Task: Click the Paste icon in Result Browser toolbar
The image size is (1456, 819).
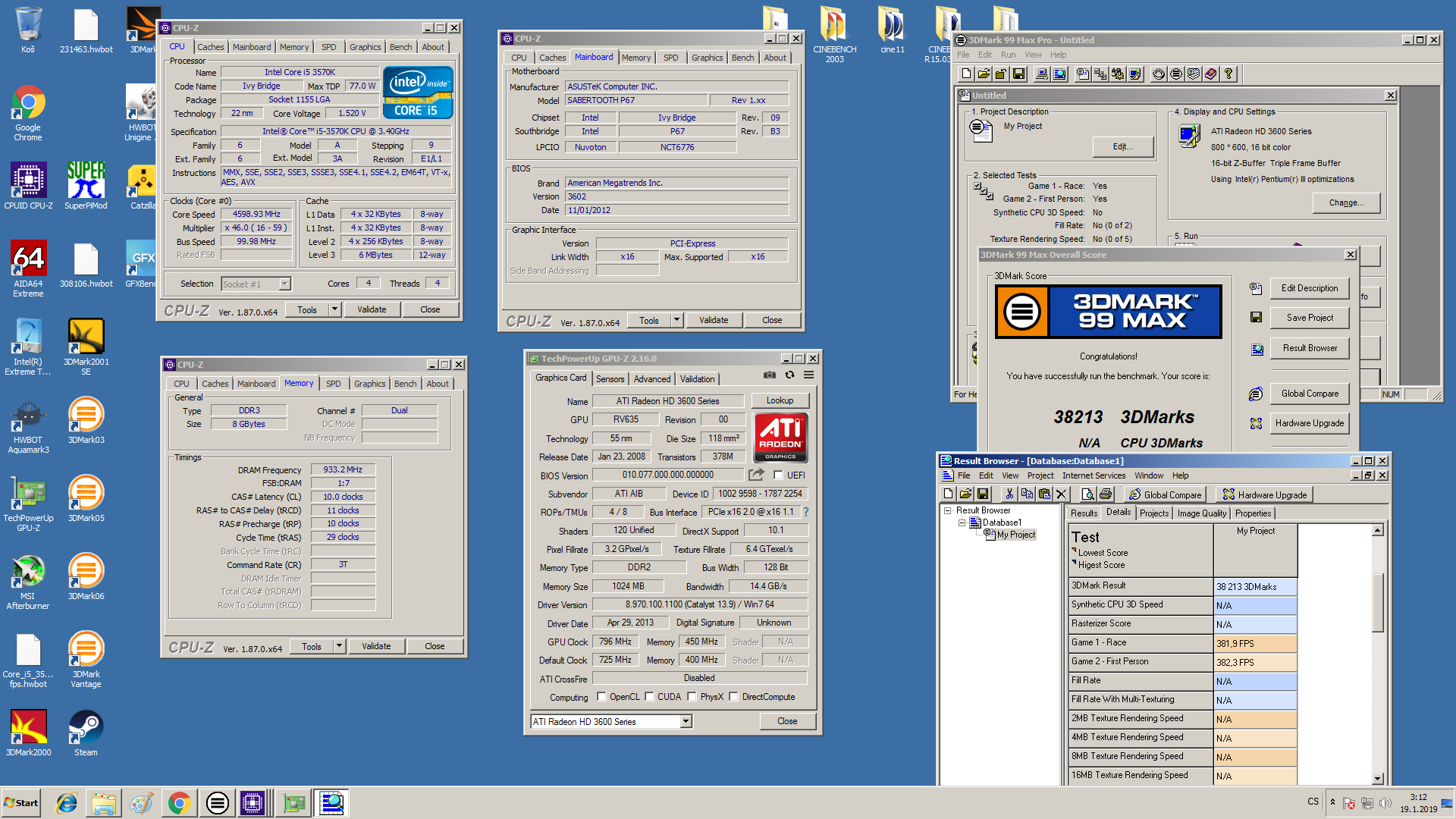Action: point(1044,494)
